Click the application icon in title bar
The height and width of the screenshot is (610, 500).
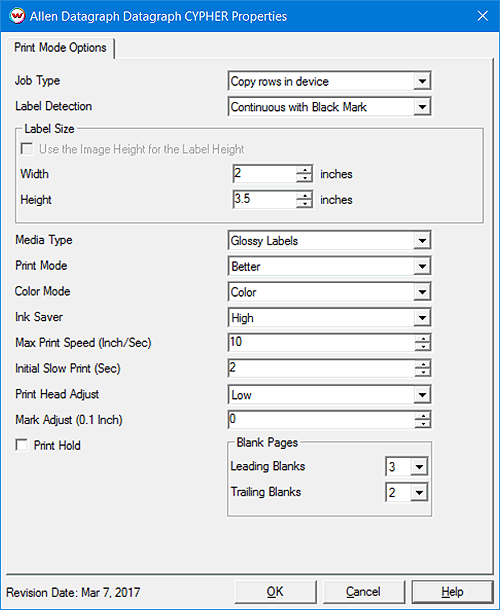coord(17,16)
